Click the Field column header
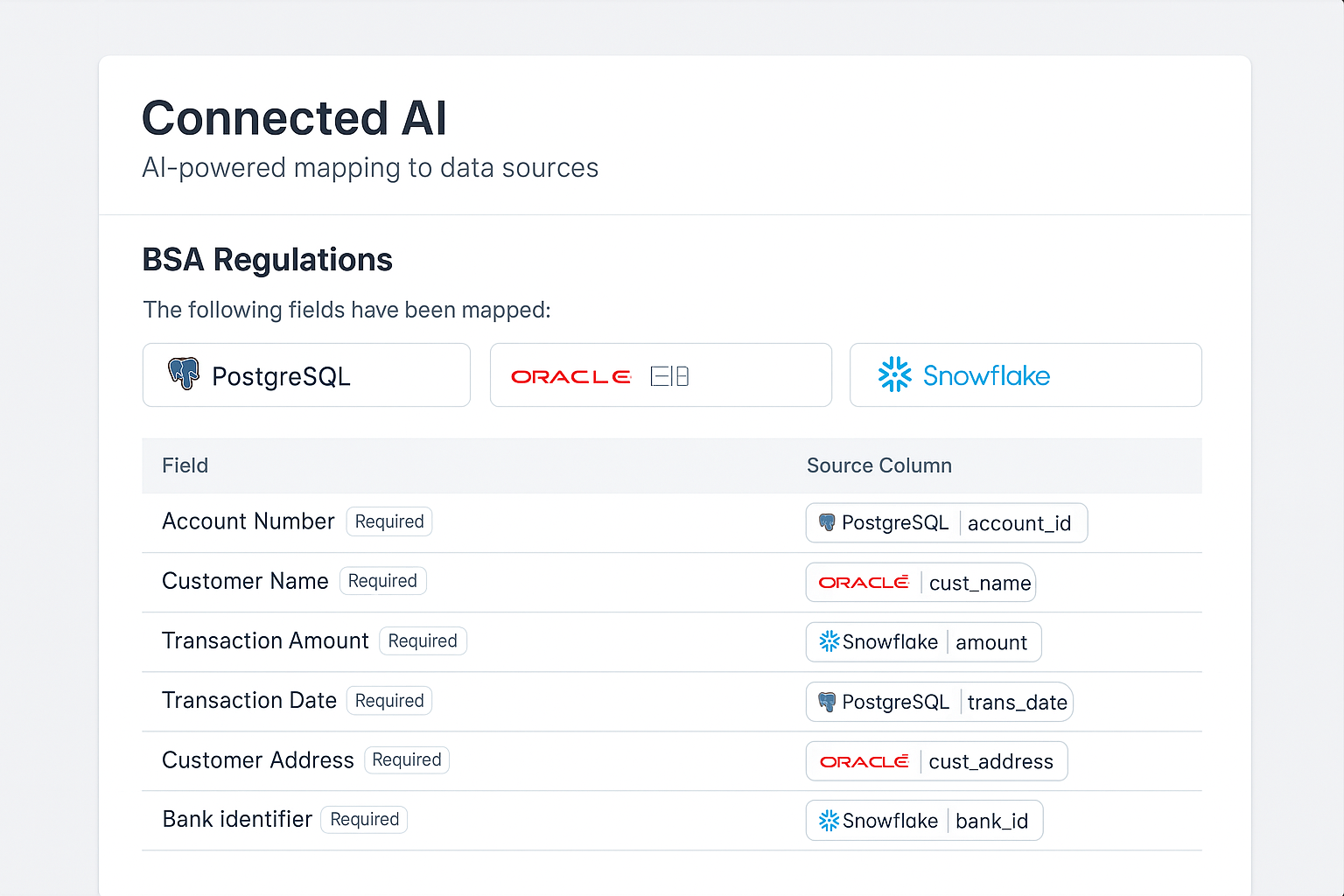 pyautogui.click(x=185, y=465)
